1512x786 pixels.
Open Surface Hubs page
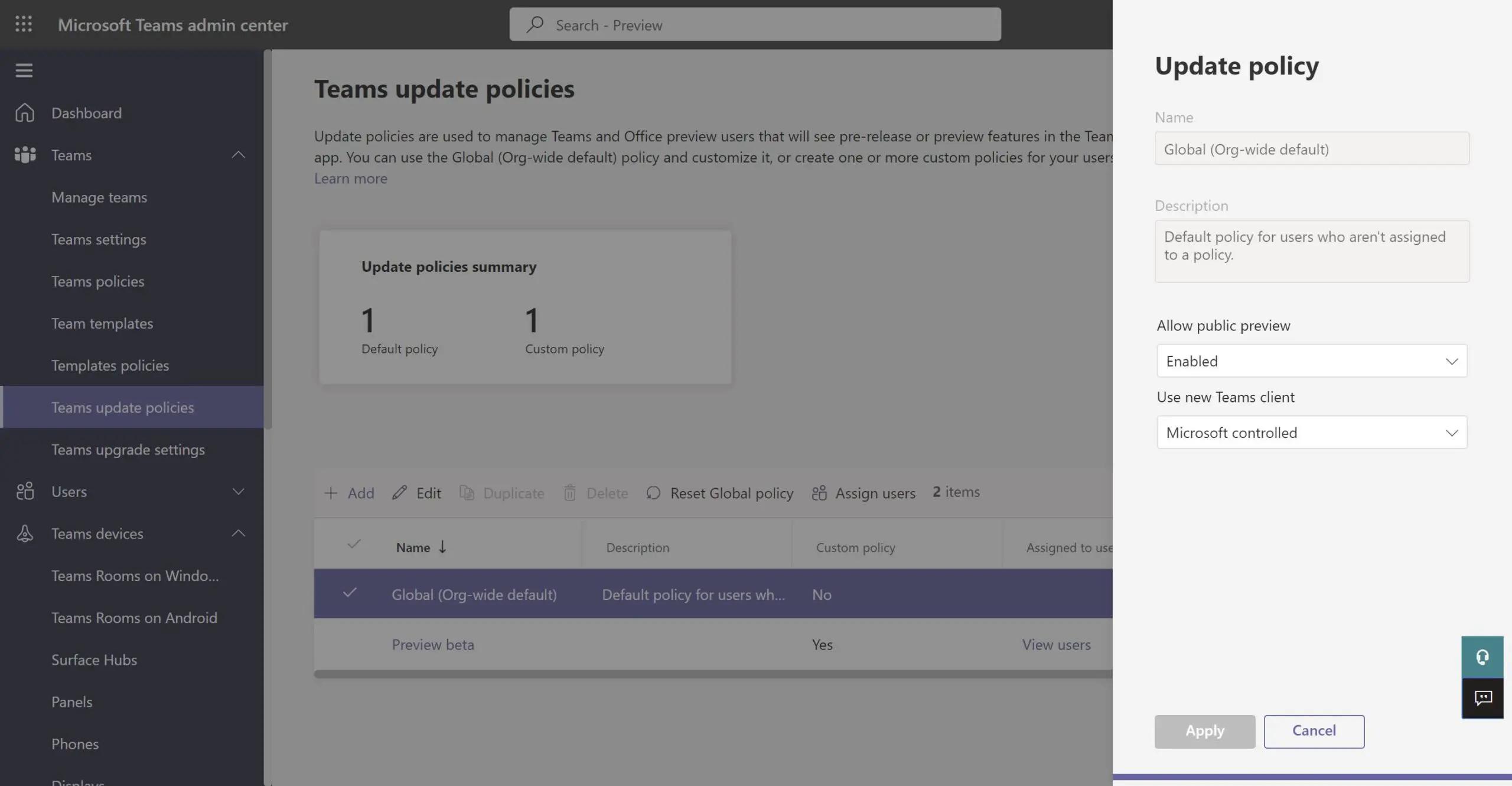click(94, 659)
